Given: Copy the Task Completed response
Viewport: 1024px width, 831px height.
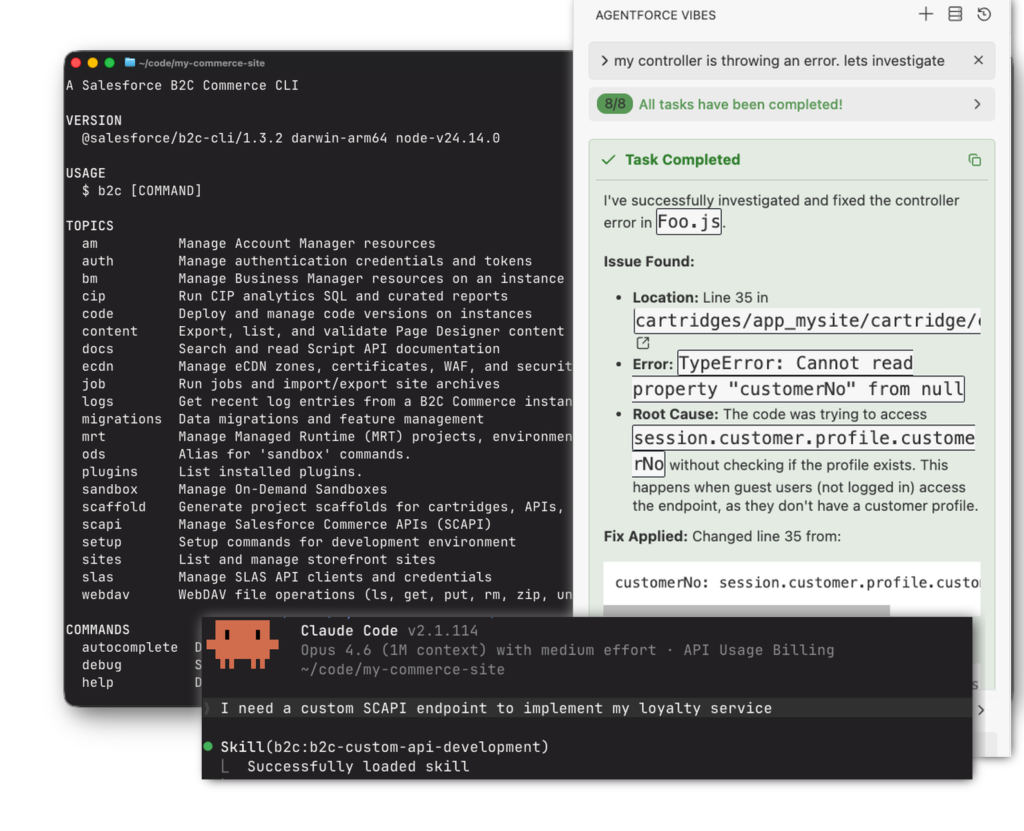Looking at the screenshot, I should click(x=975, y=160).
